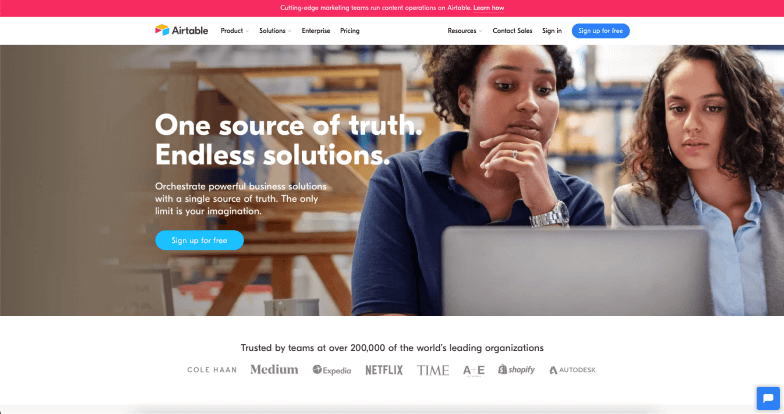The image size is (784, 414).
Task: Click the Autodesk logo
Action: click(x=572, y=370)
